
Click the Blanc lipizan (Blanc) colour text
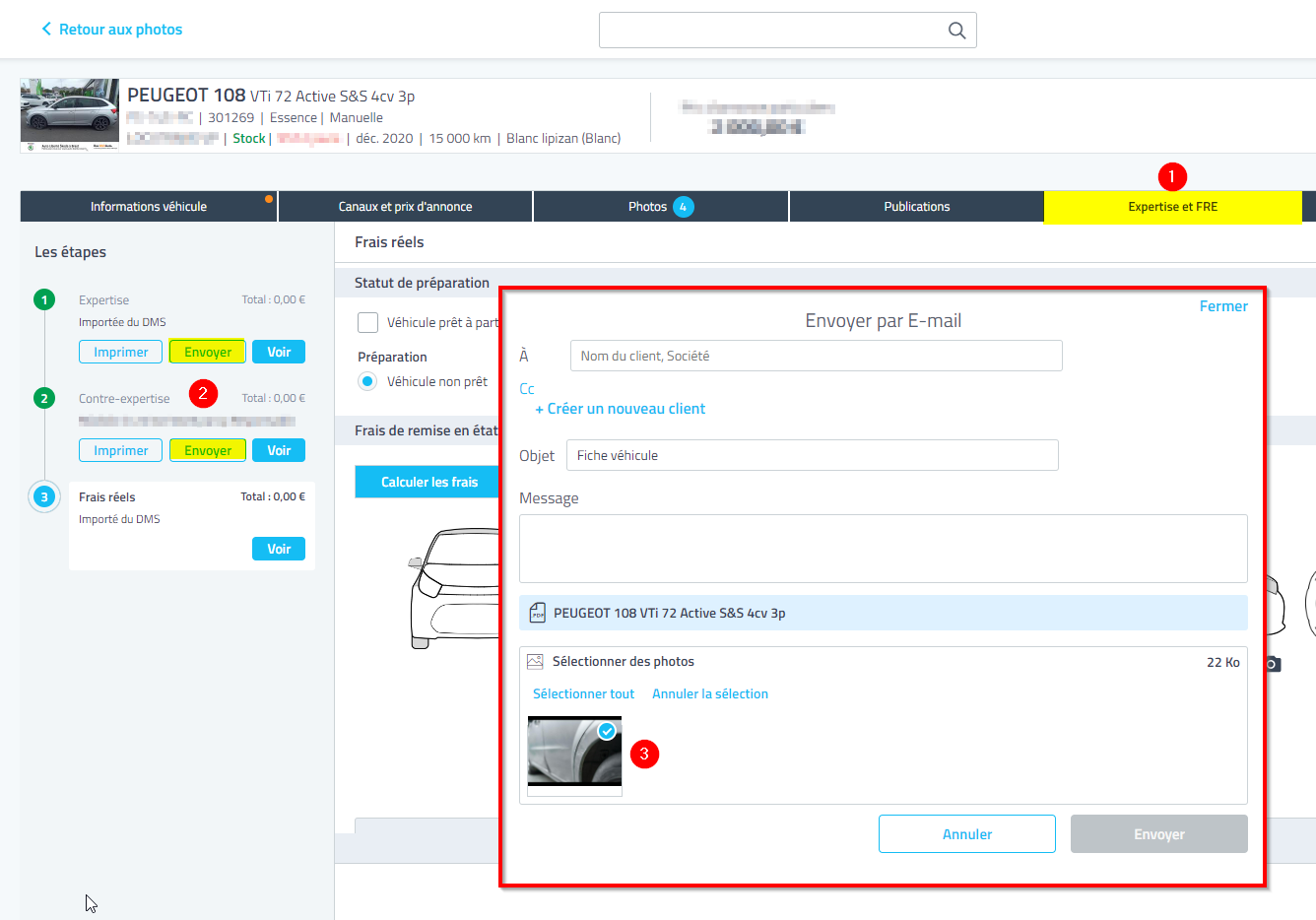pos(563,139)
